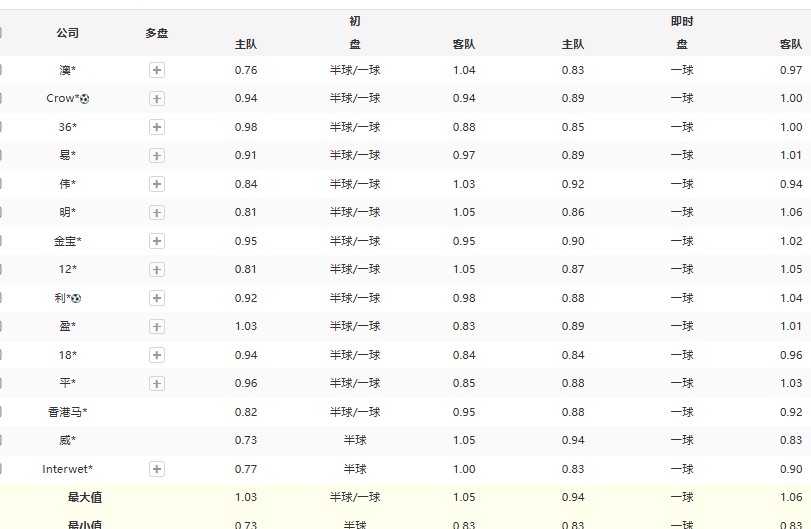Click the plus icon next to 12*
Image resolution: width=811 pixels, height=529 pixels.
point(157,270)
